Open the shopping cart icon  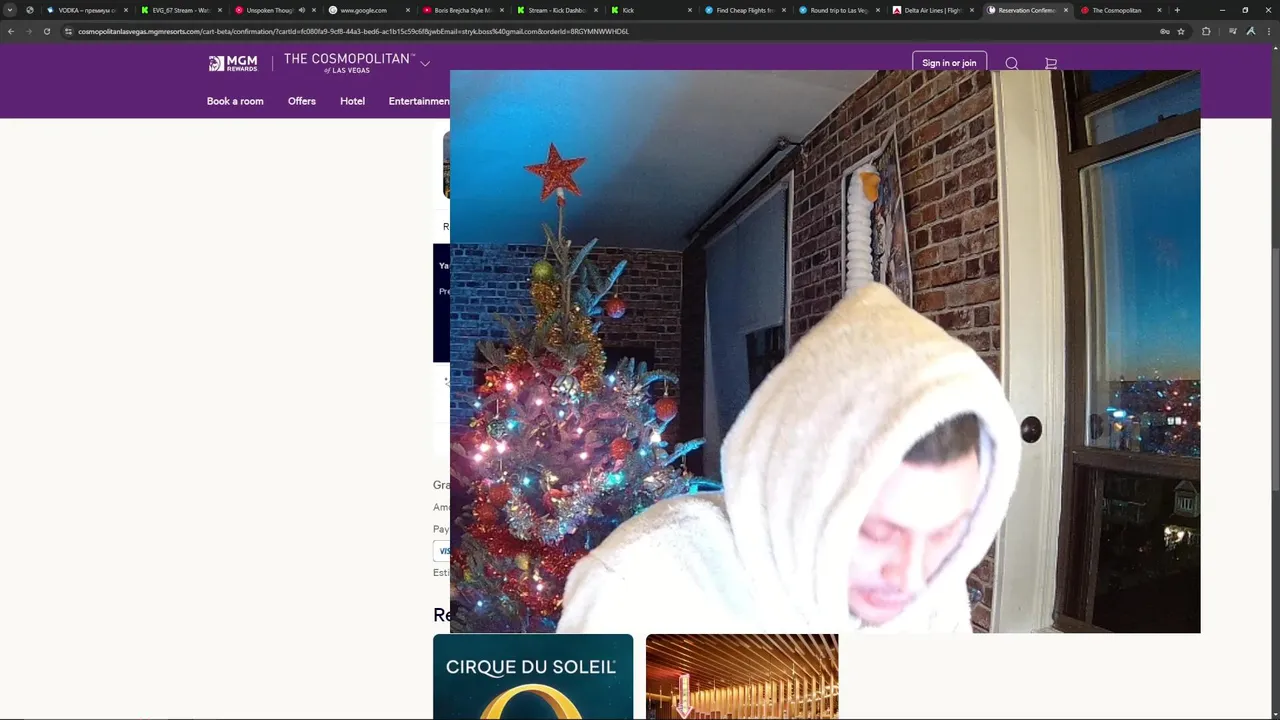click(1050, 63)
